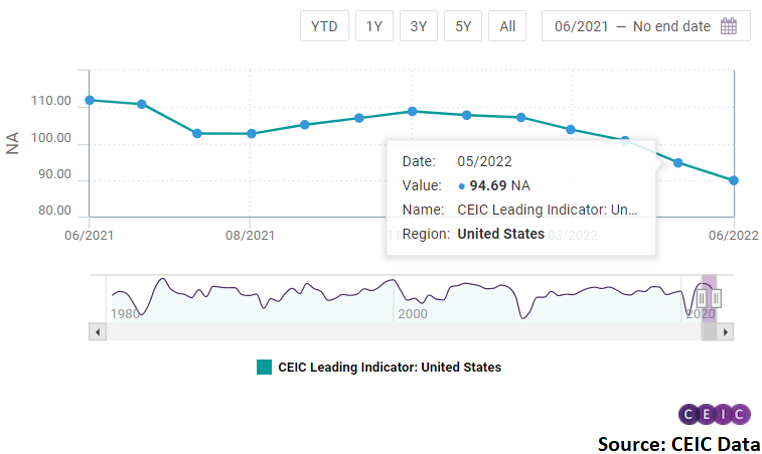762x454 pixels.
Task: Click the navigator timeline near 2000
Action: pyautogui.click(x=412, y=298)
